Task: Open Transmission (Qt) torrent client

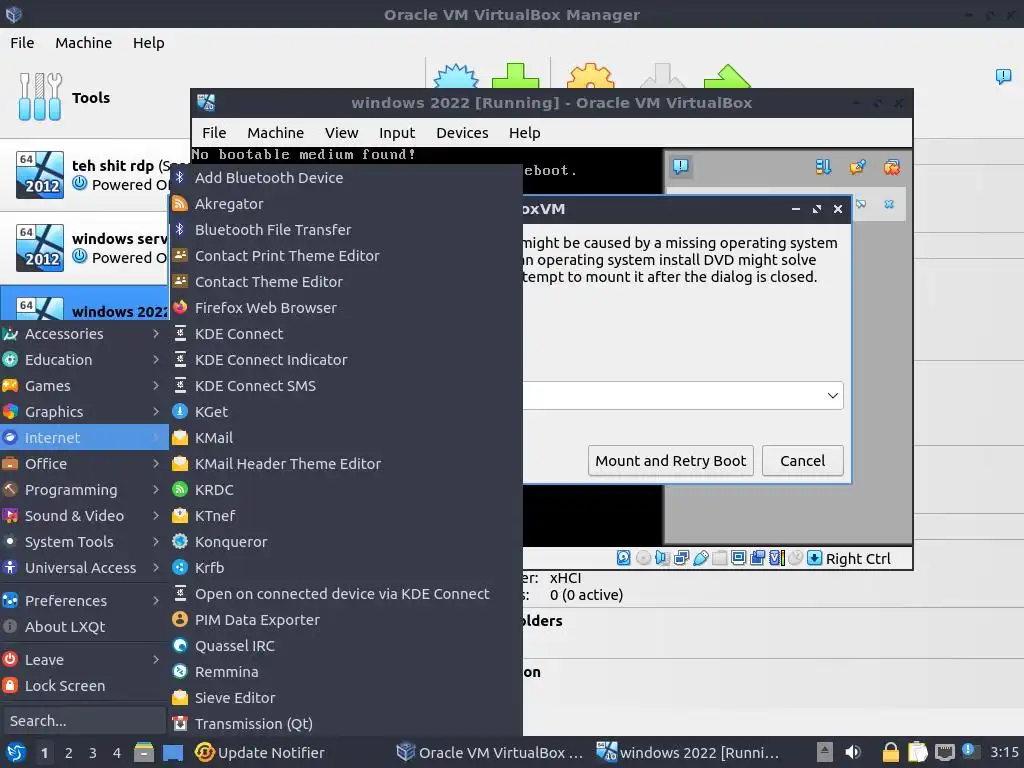Action: [346, 724]
